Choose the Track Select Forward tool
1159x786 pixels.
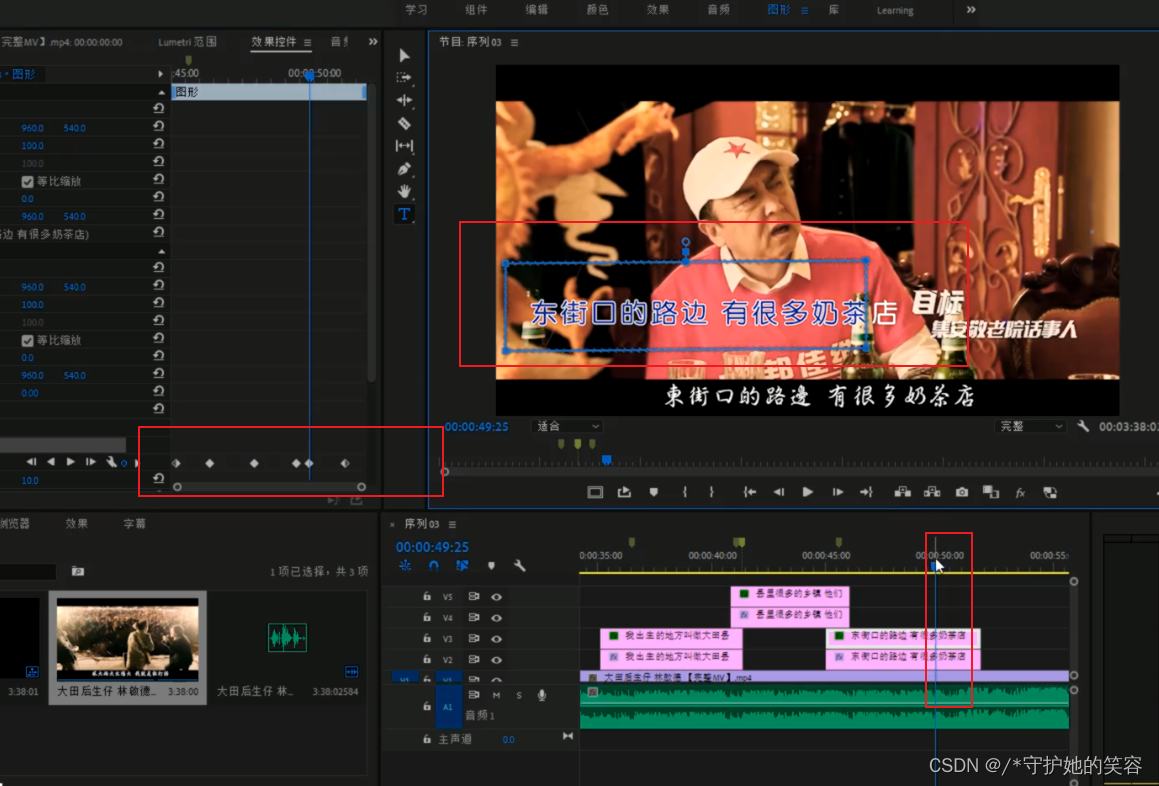[404, 78]
